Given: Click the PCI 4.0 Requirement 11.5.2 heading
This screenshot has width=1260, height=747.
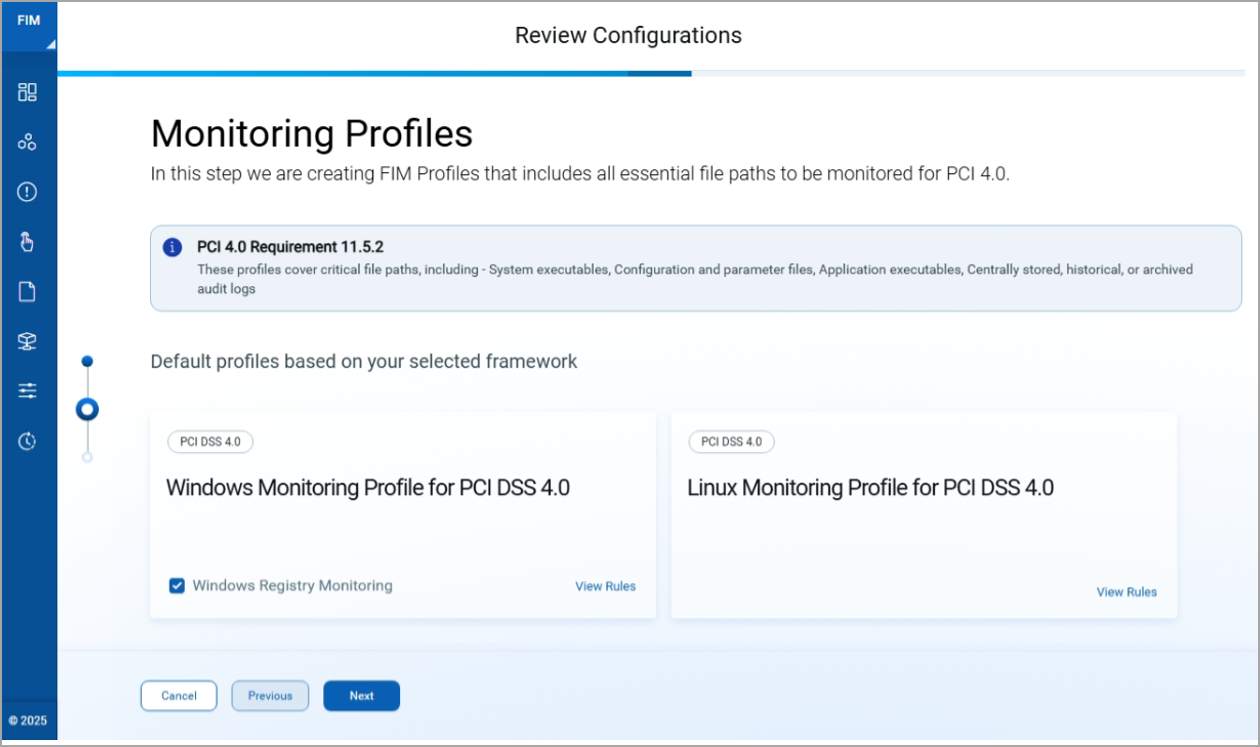Looking at the screenshot, I should tap(291, 246).
